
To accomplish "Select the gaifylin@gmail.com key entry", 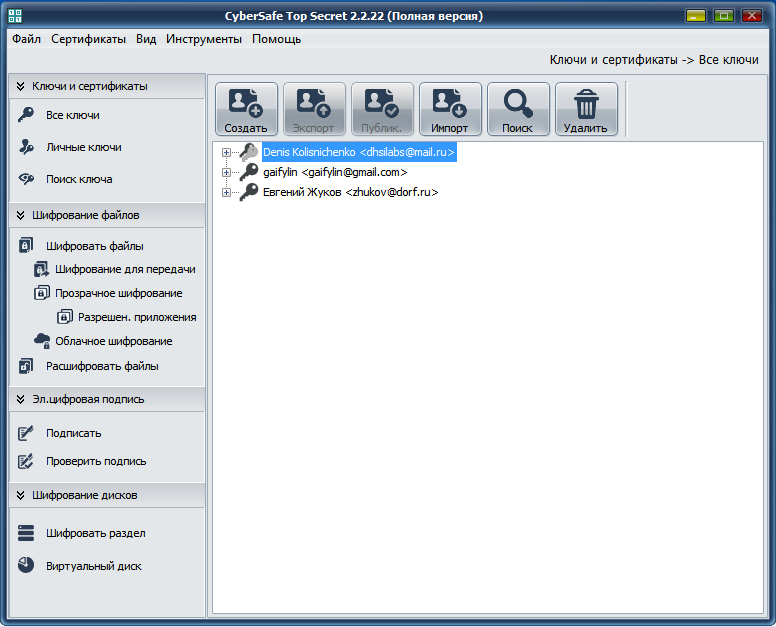I will [335, 172].
